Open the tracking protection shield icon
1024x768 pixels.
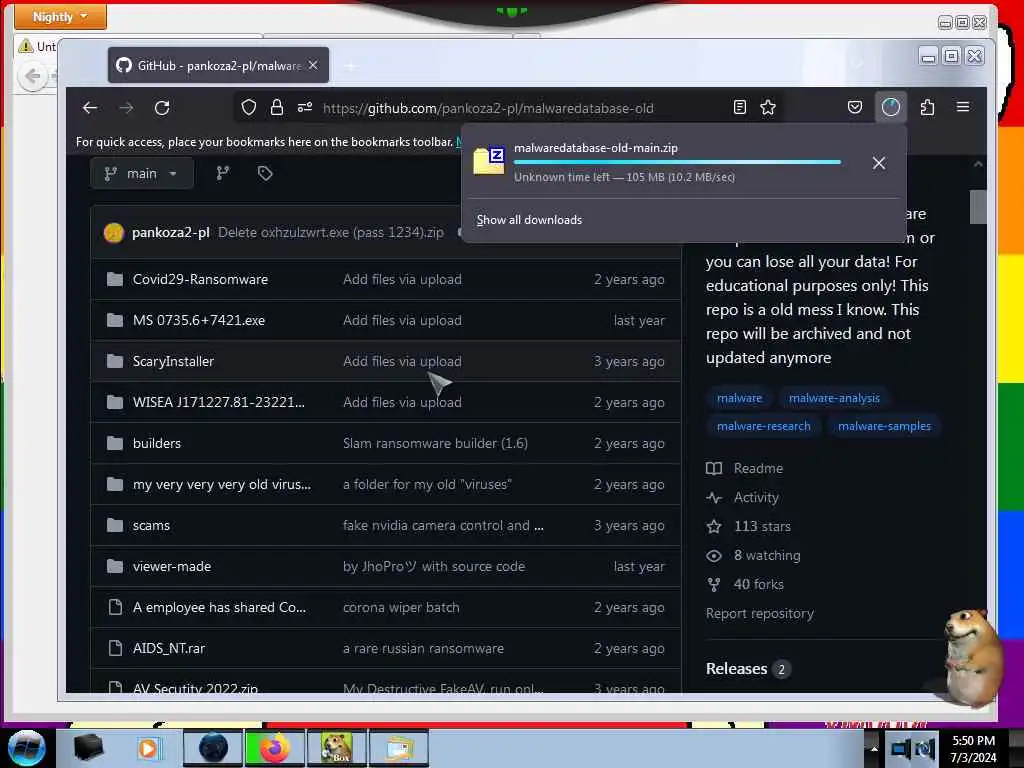coord(249,107)
